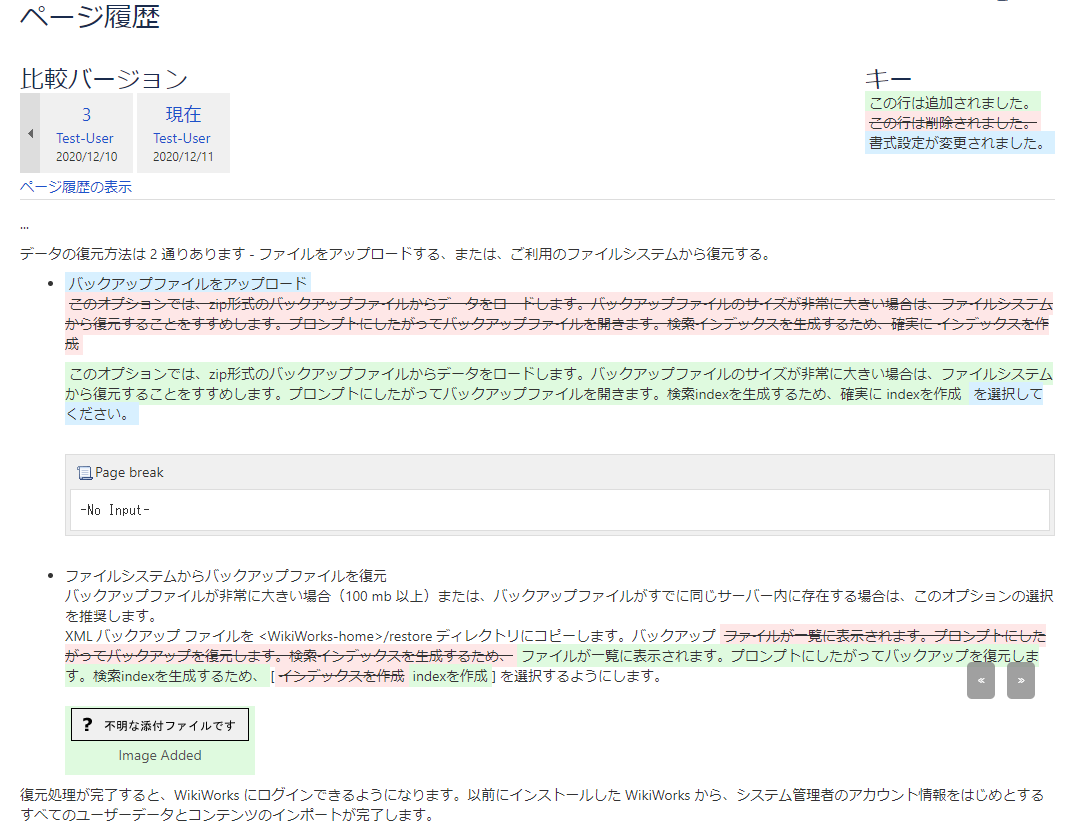Click green この行は追加されました legend swatch

[x=951, y=103]
